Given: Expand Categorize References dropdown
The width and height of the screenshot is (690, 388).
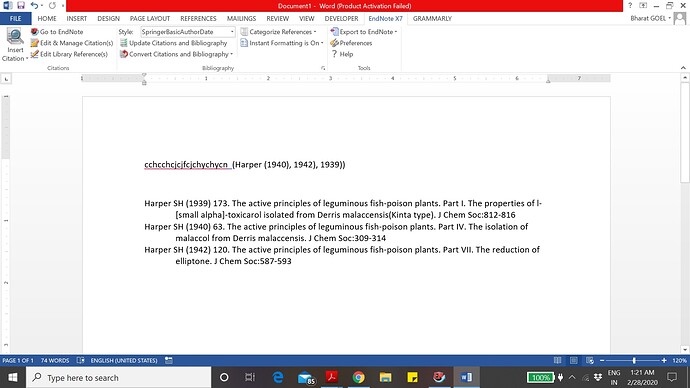Looking at the screenshot, I should [279, 32].
